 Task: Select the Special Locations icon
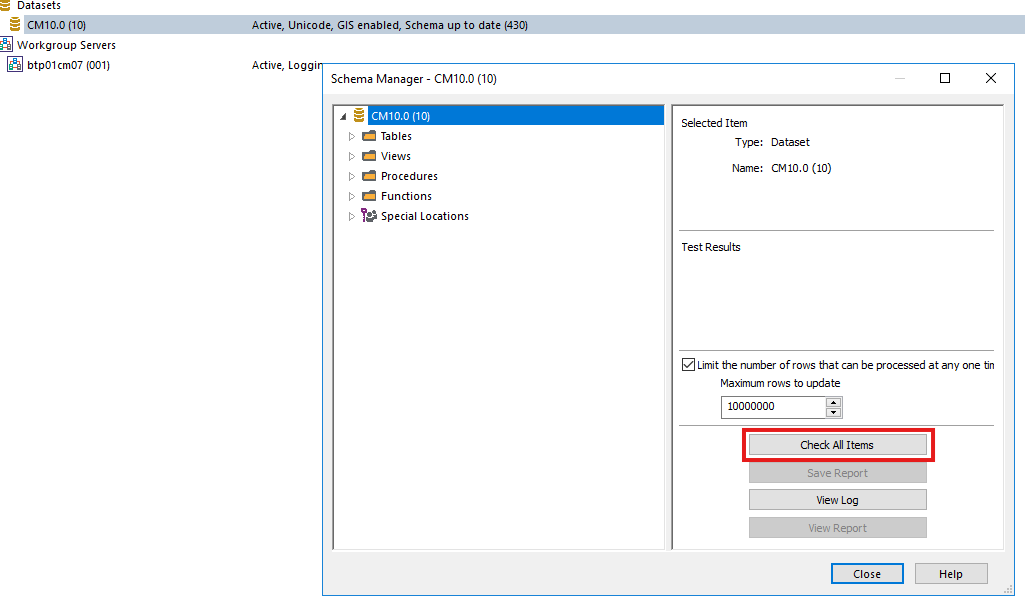click(x=370, y=215)
